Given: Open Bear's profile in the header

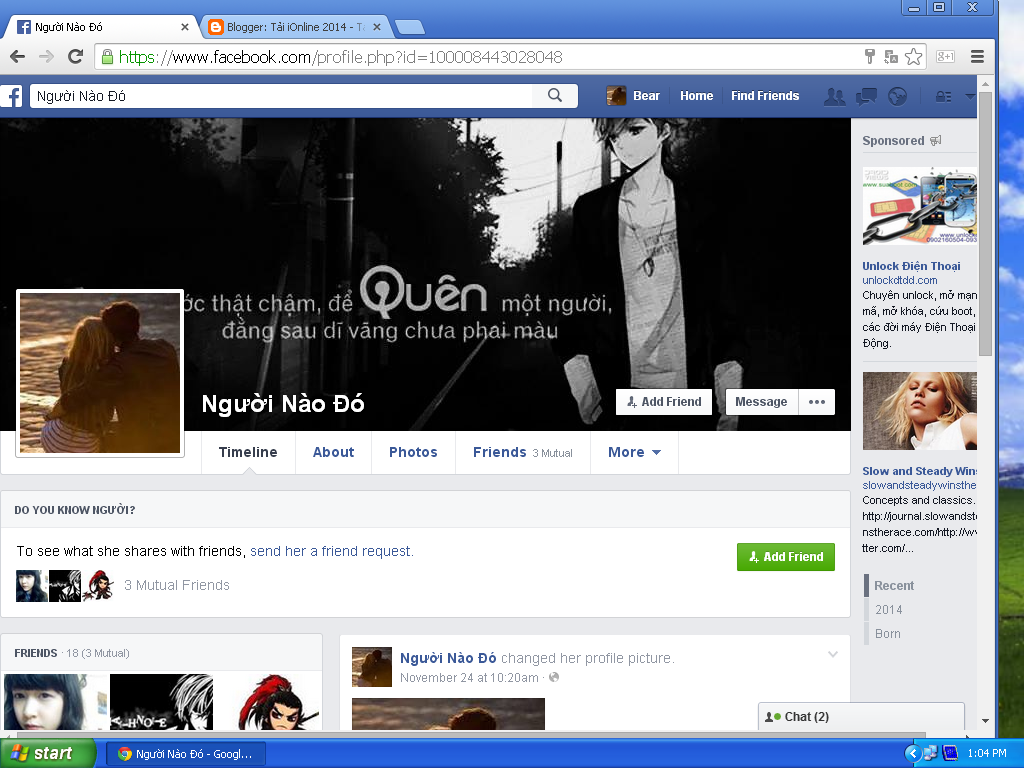Looking at the screenshot, I should pos(633,96).
